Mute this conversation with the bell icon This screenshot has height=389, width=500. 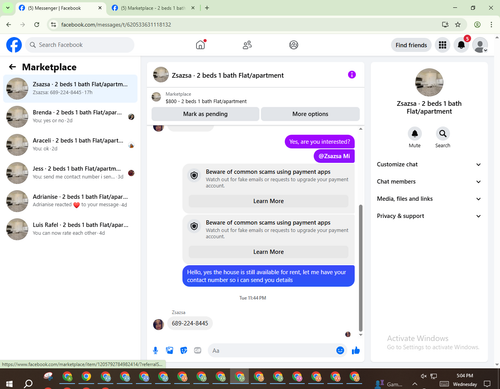pyautogui.click(x=415, y=134)
